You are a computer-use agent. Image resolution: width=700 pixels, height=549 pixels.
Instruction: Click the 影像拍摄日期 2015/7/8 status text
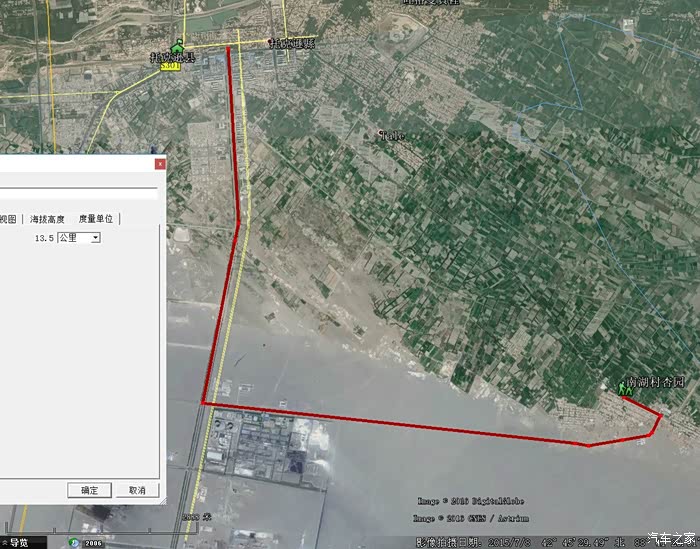474,543
